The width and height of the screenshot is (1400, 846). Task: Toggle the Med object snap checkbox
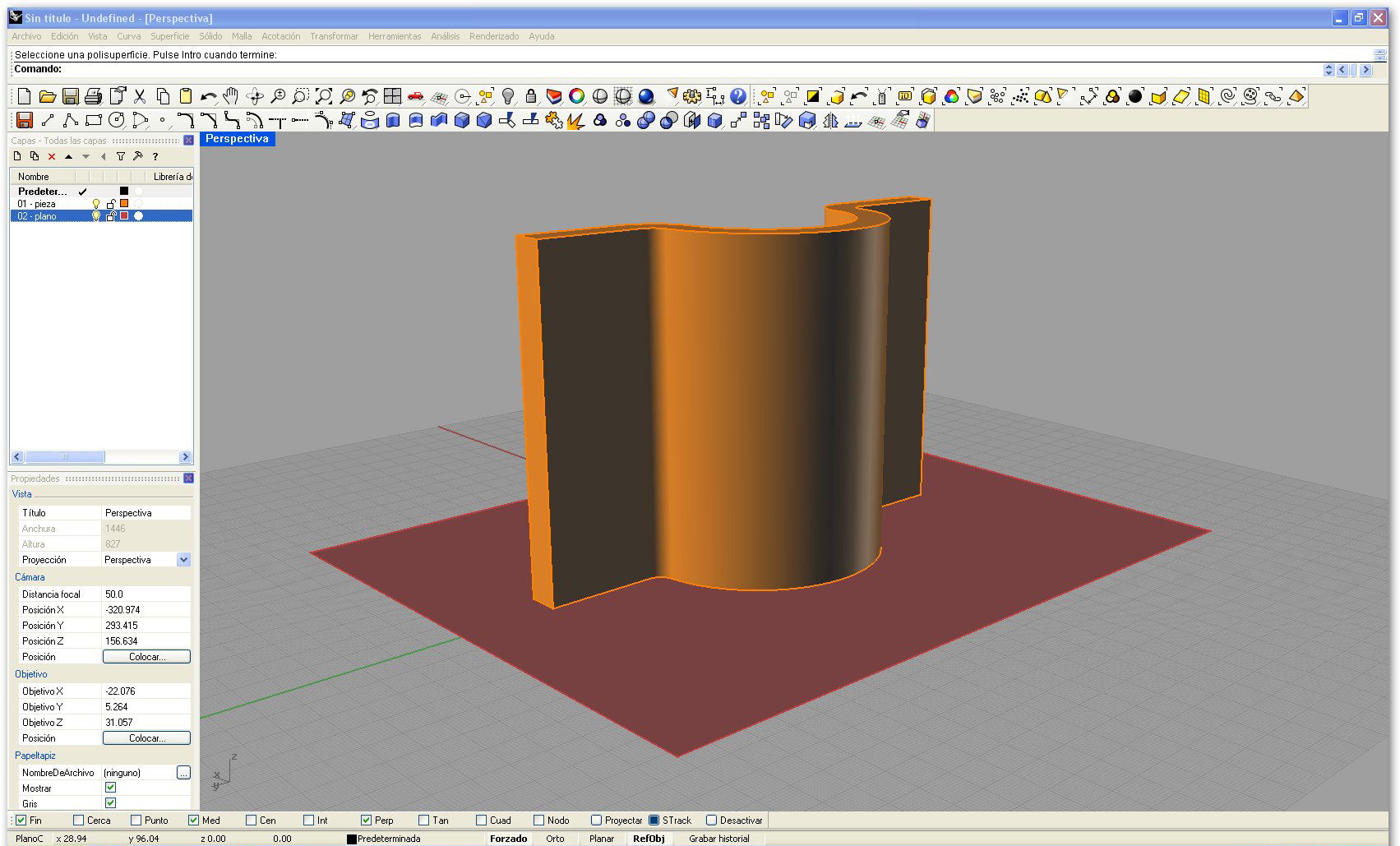pyautogui.click(x=194, y=820)
